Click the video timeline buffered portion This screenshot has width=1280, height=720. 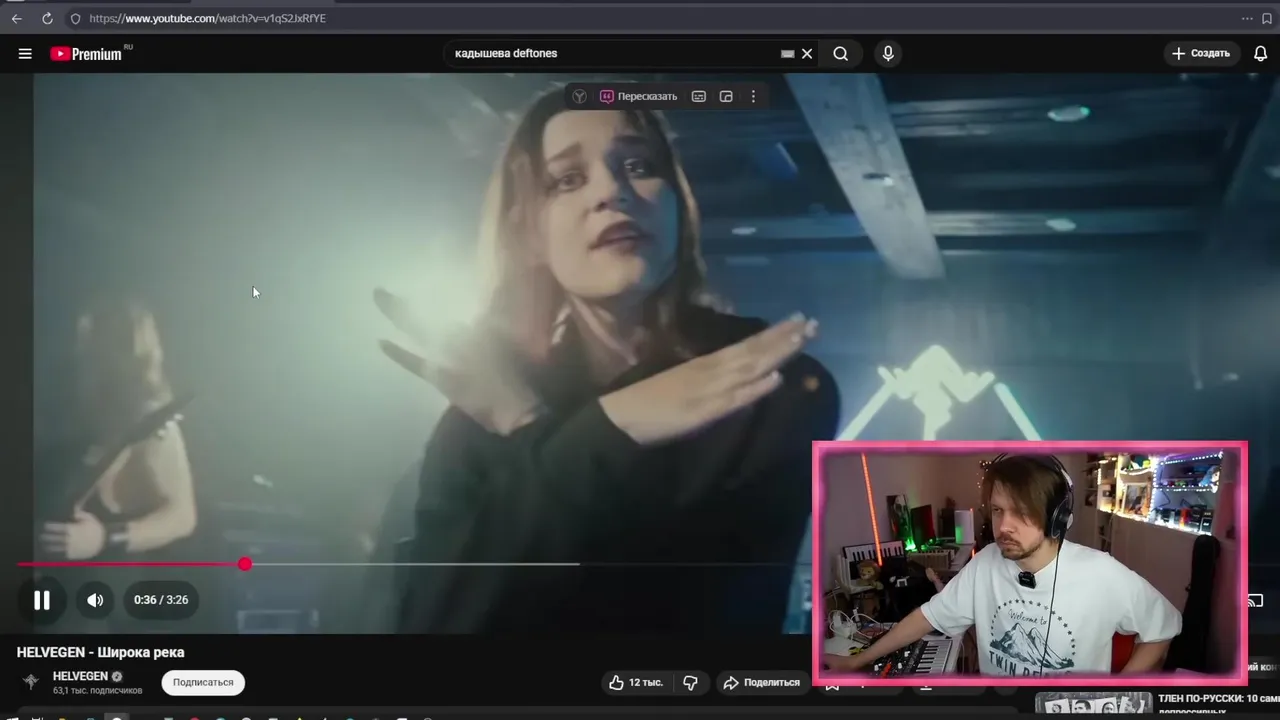click(x=412, y=565)
